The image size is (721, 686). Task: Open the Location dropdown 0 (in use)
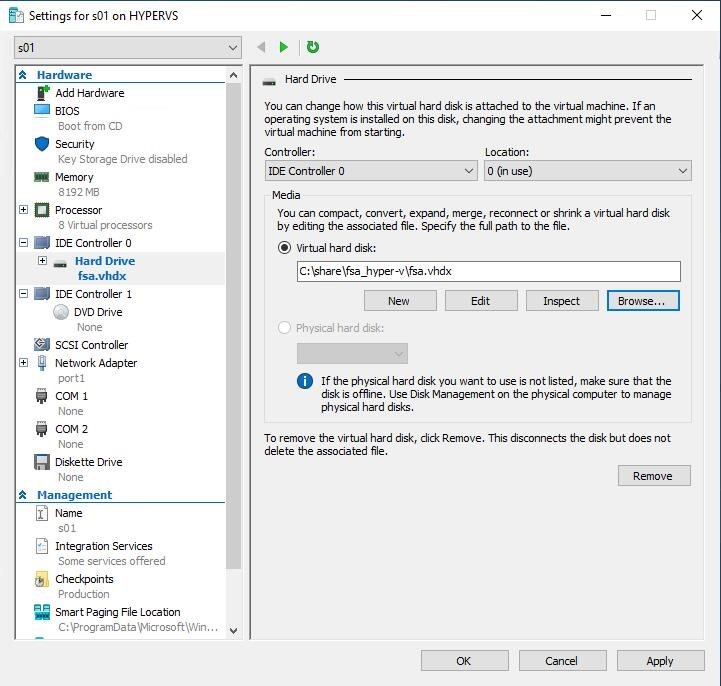pos(588,171)
